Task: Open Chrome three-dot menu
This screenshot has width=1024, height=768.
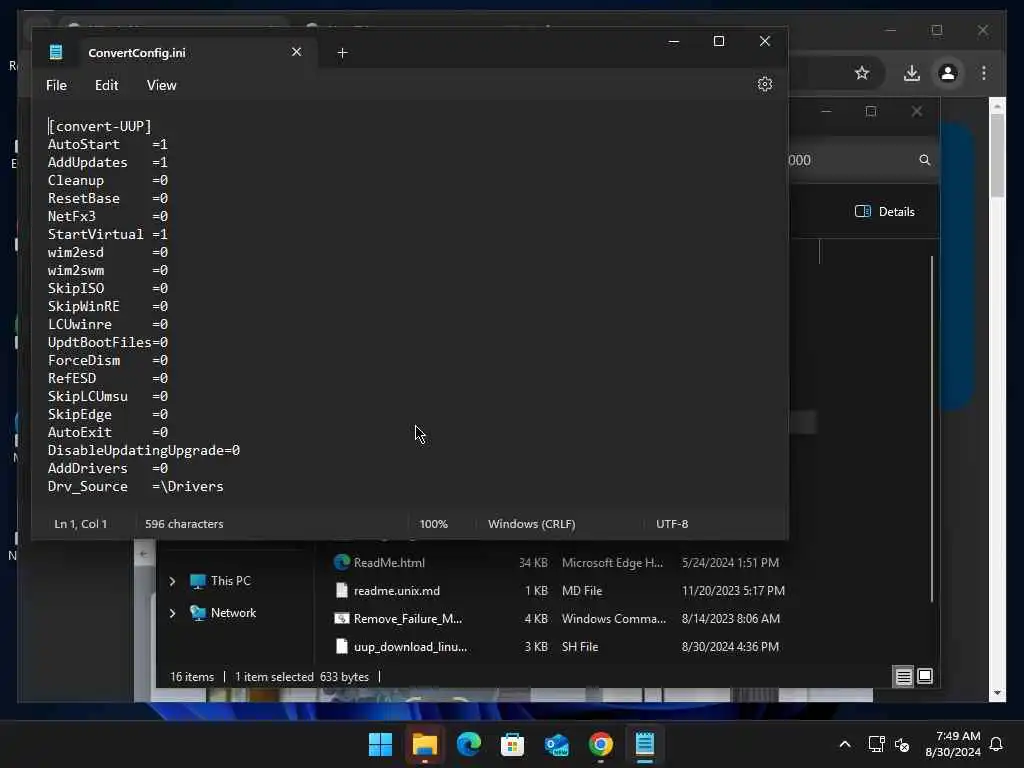Action: [984, 73]
